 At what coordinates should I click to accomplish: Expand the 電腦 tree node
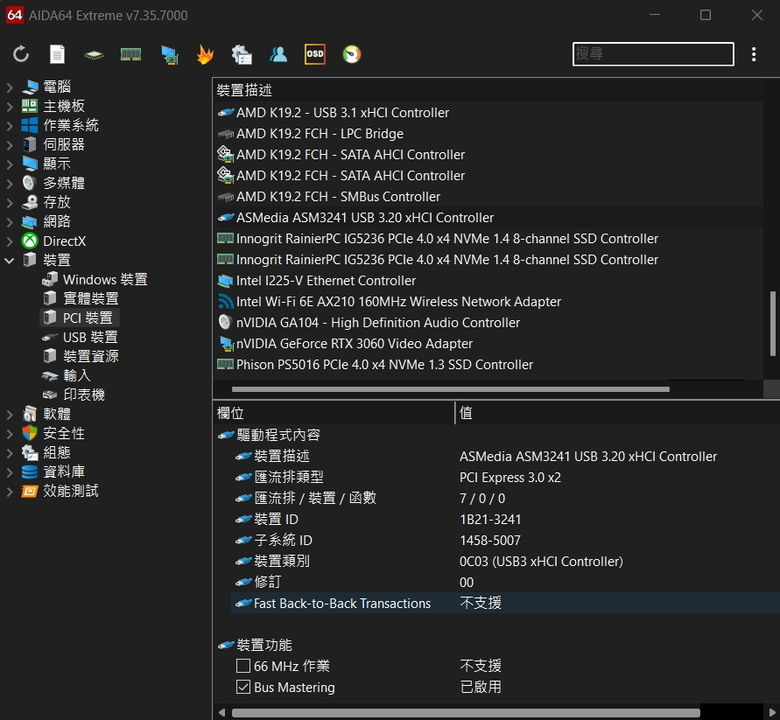click(x=9, y=88)
